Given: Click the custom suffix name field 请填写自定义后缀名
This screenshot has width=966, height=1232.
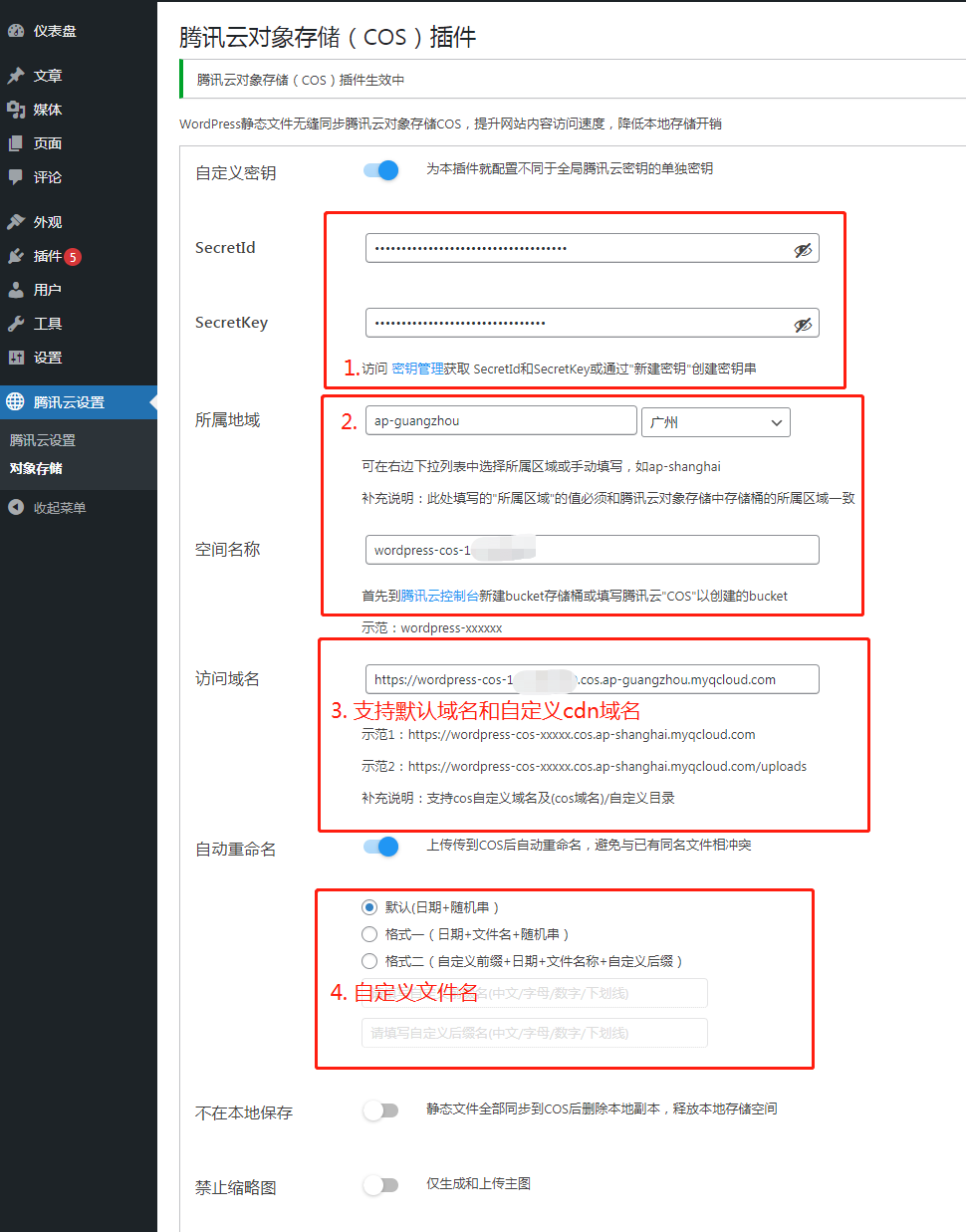Looking at the screenshot, I should (535, 1033).
